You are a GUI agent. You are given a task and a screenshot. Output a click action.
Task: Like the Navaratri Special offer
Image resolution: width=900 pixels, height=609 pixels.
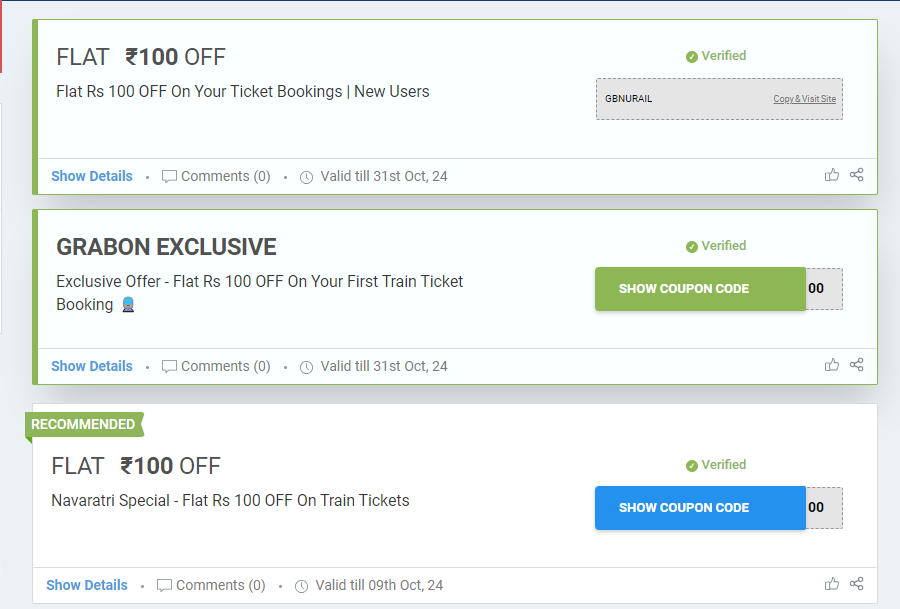point(832,584)
